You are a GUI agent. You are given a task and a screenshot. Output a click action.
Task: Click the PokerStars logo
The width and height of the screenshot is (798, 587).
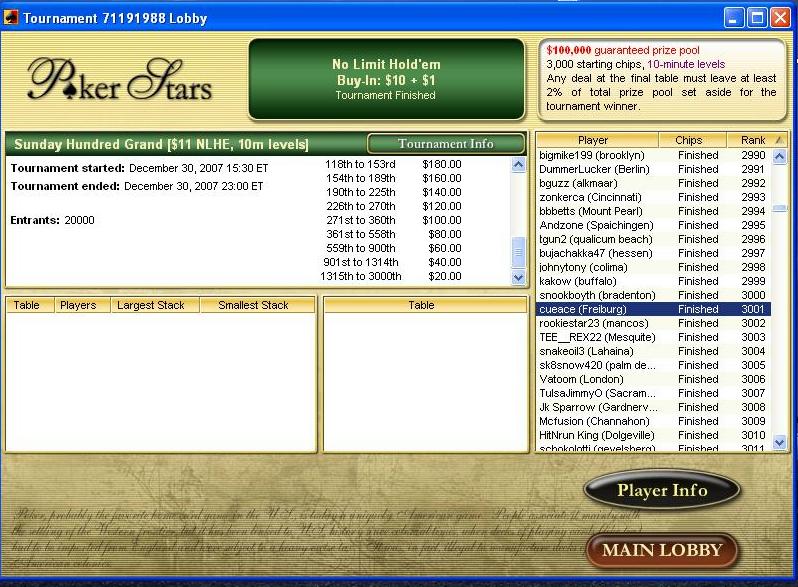click(x=120, y=80)
